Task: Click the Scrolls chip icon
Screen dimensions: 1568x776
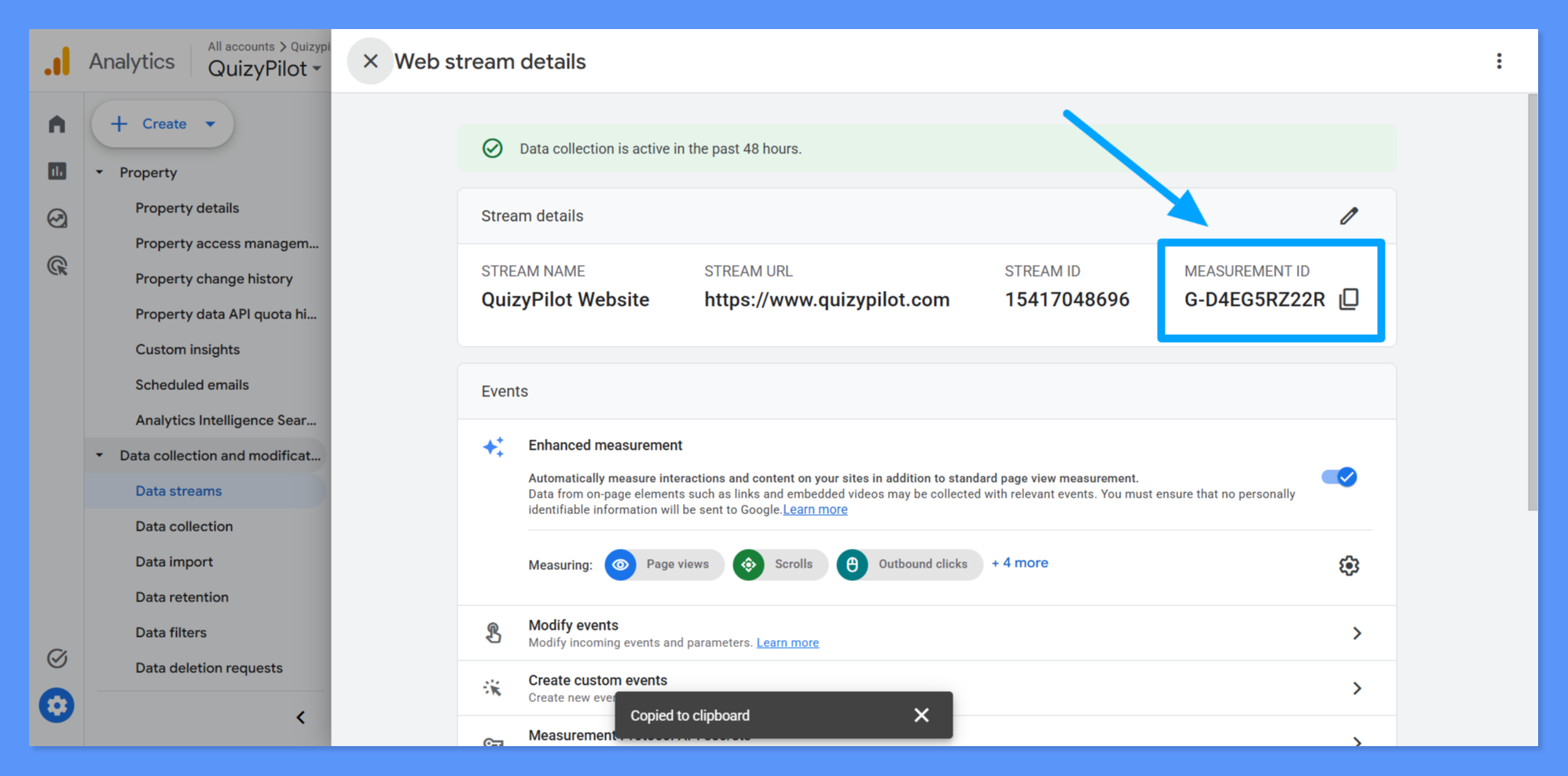Action: click(x=748, y=565)
